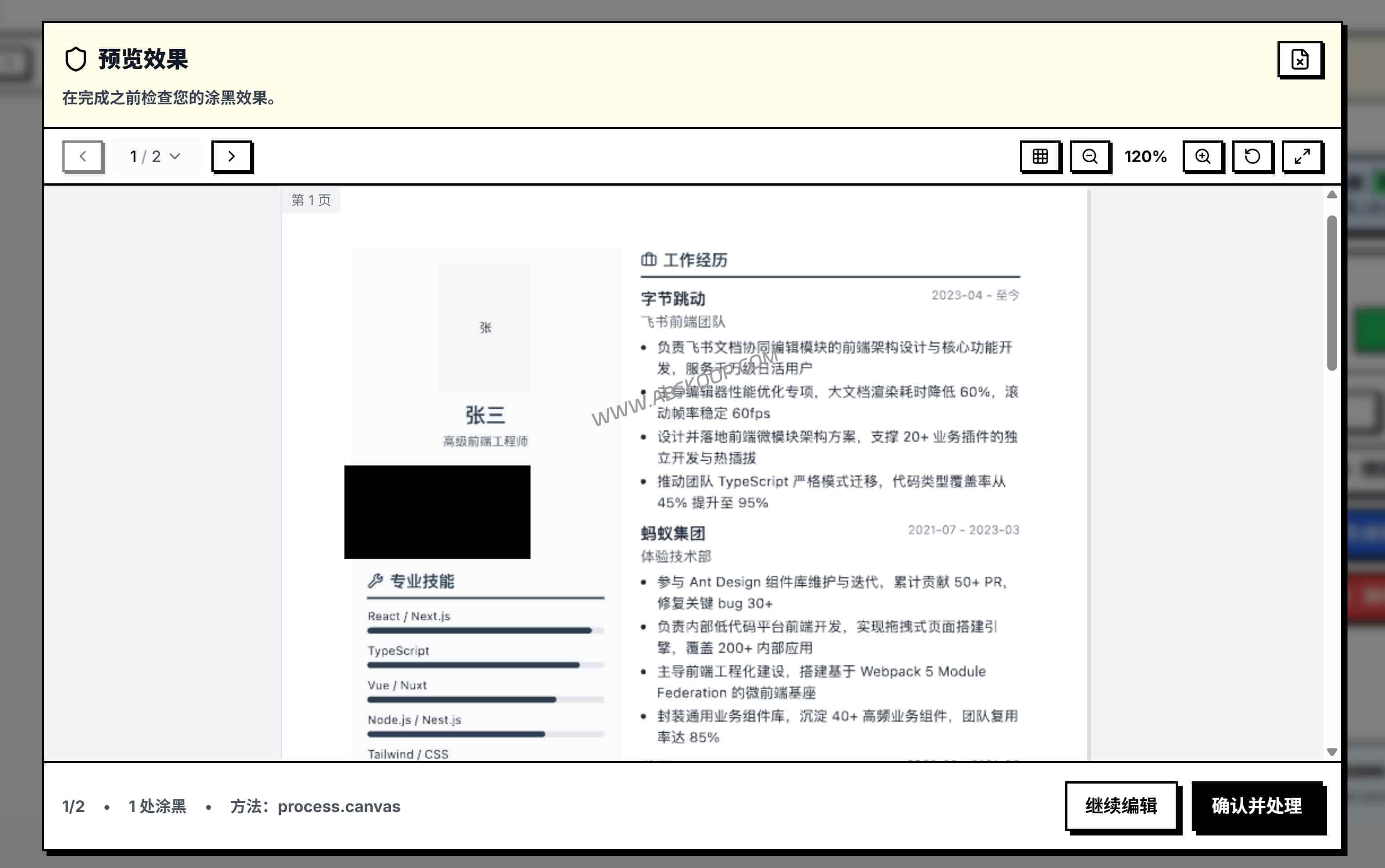Click the scrollbar down arrow
This screenshot has width=1385, height=868.
tap(1332, 753)
